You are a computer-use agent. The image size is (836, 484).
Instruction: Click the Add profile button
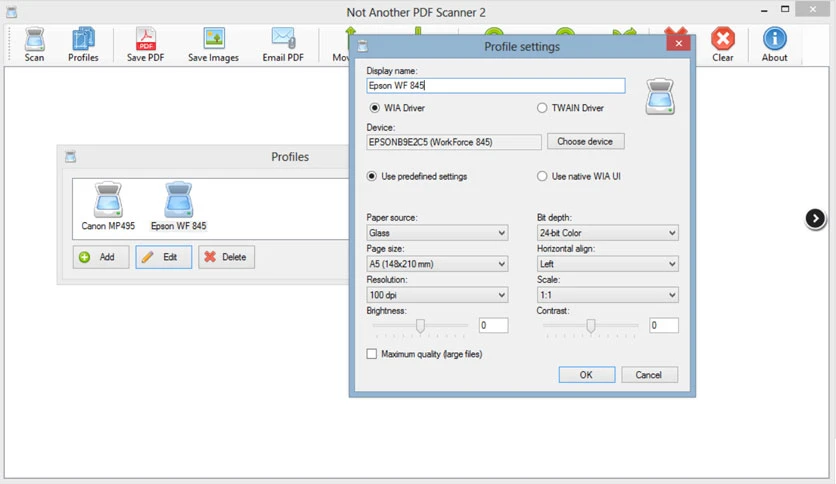tap(101, 257)
